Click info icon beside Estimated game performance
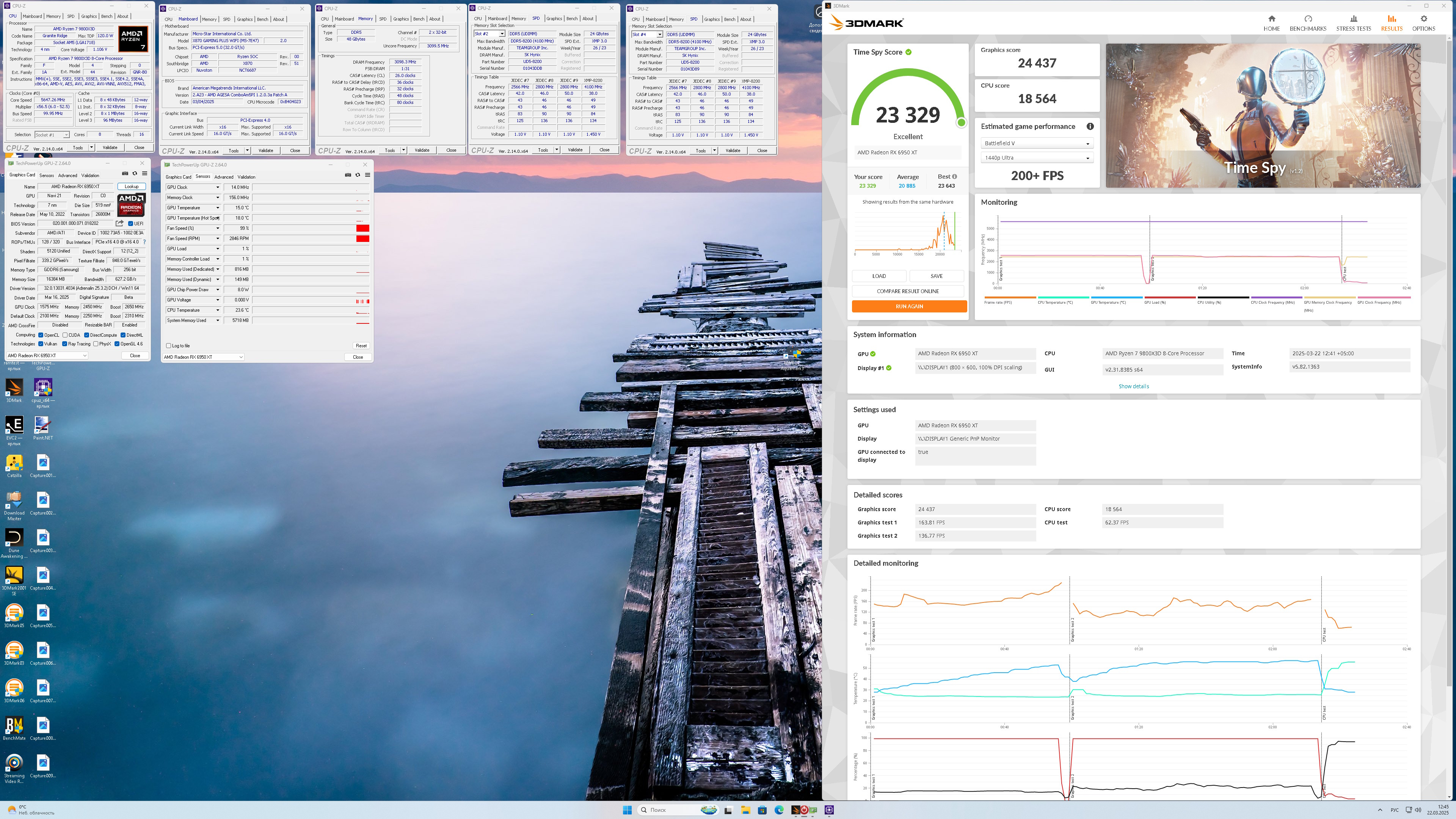Viewport: 1456px width, 819px height. [1090, 127]
